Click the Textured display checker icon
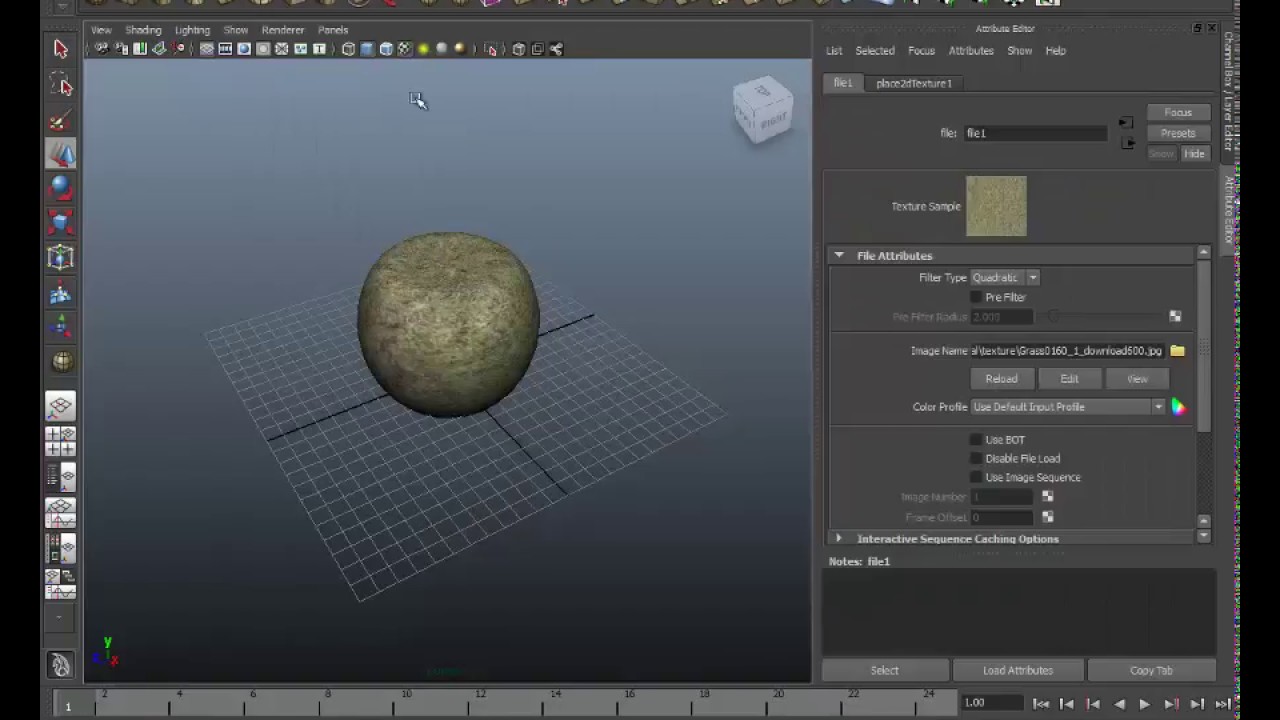The image size is (1280, 720). (405, 49)
